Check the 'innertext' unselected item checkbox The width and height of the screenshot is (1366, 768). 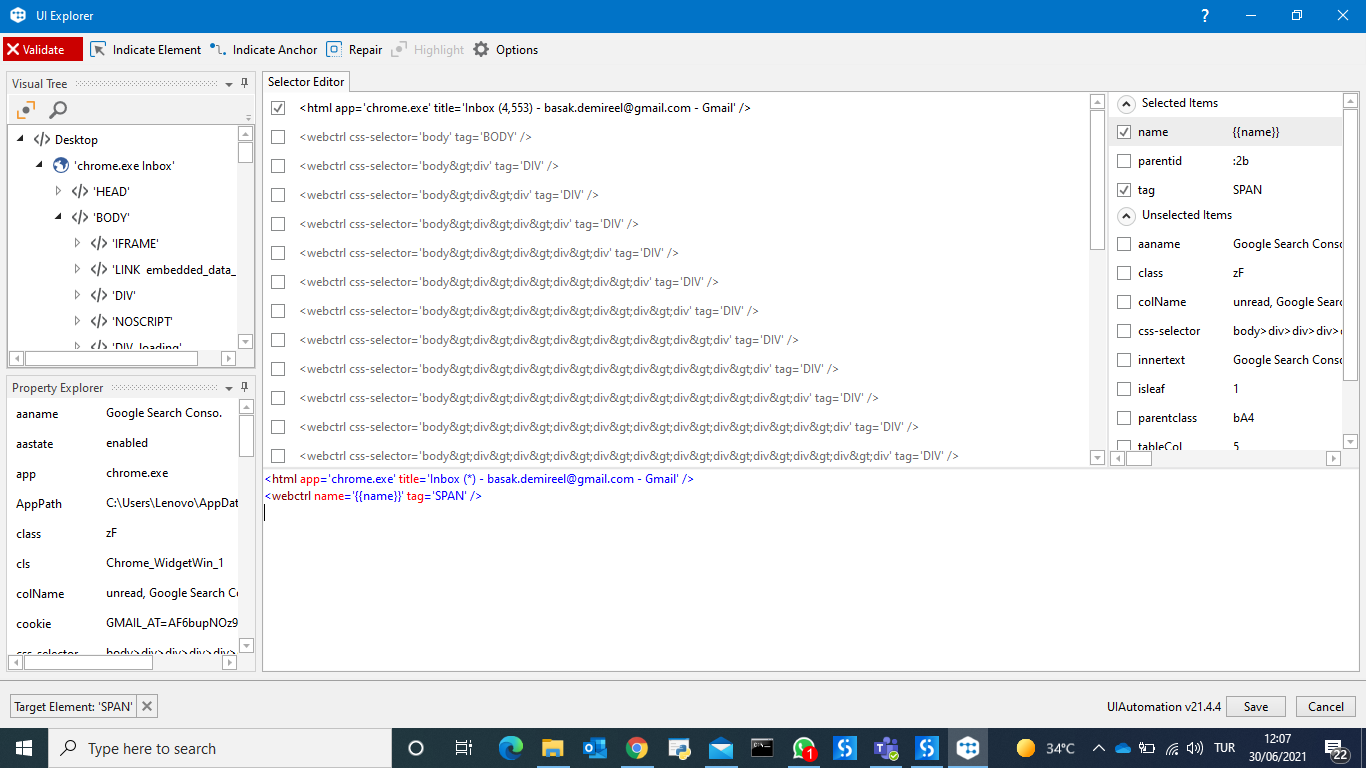coord(1124,360)
